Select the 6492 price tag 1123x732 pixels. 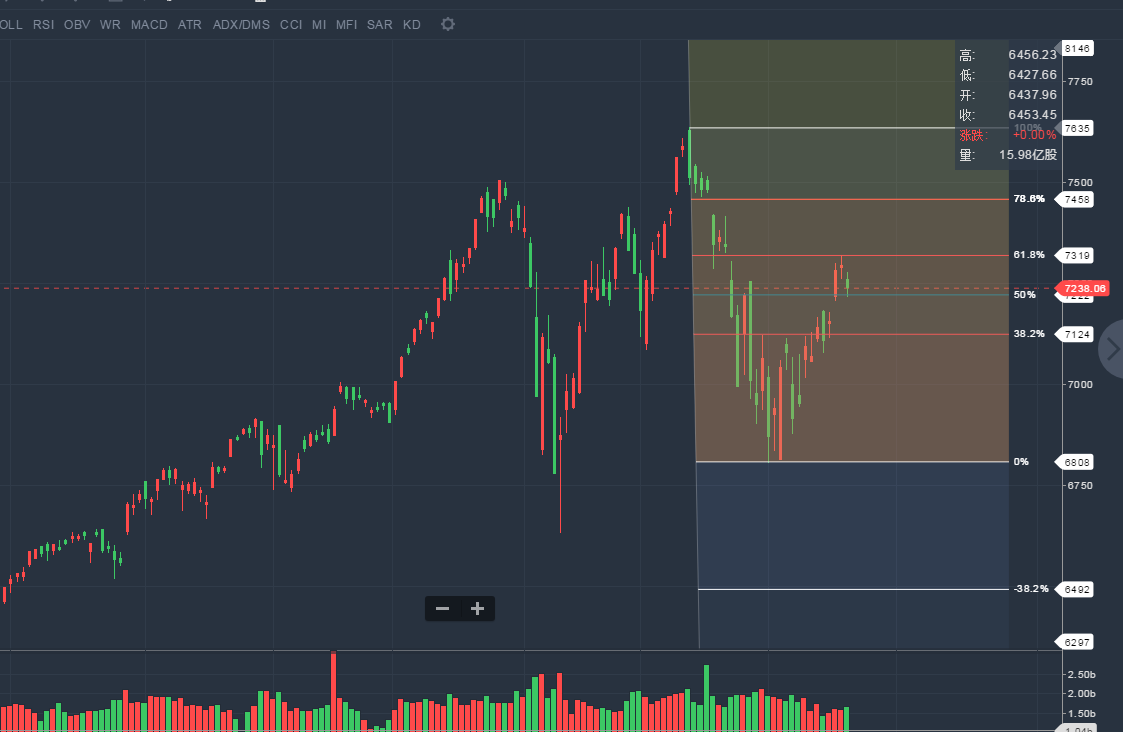coord(1076,589)
